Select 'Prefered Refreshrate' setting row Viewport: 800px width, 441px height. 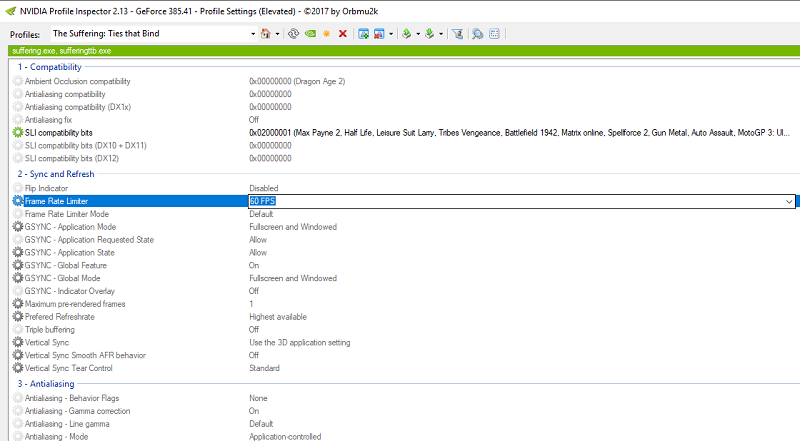[x=60, y=316]
